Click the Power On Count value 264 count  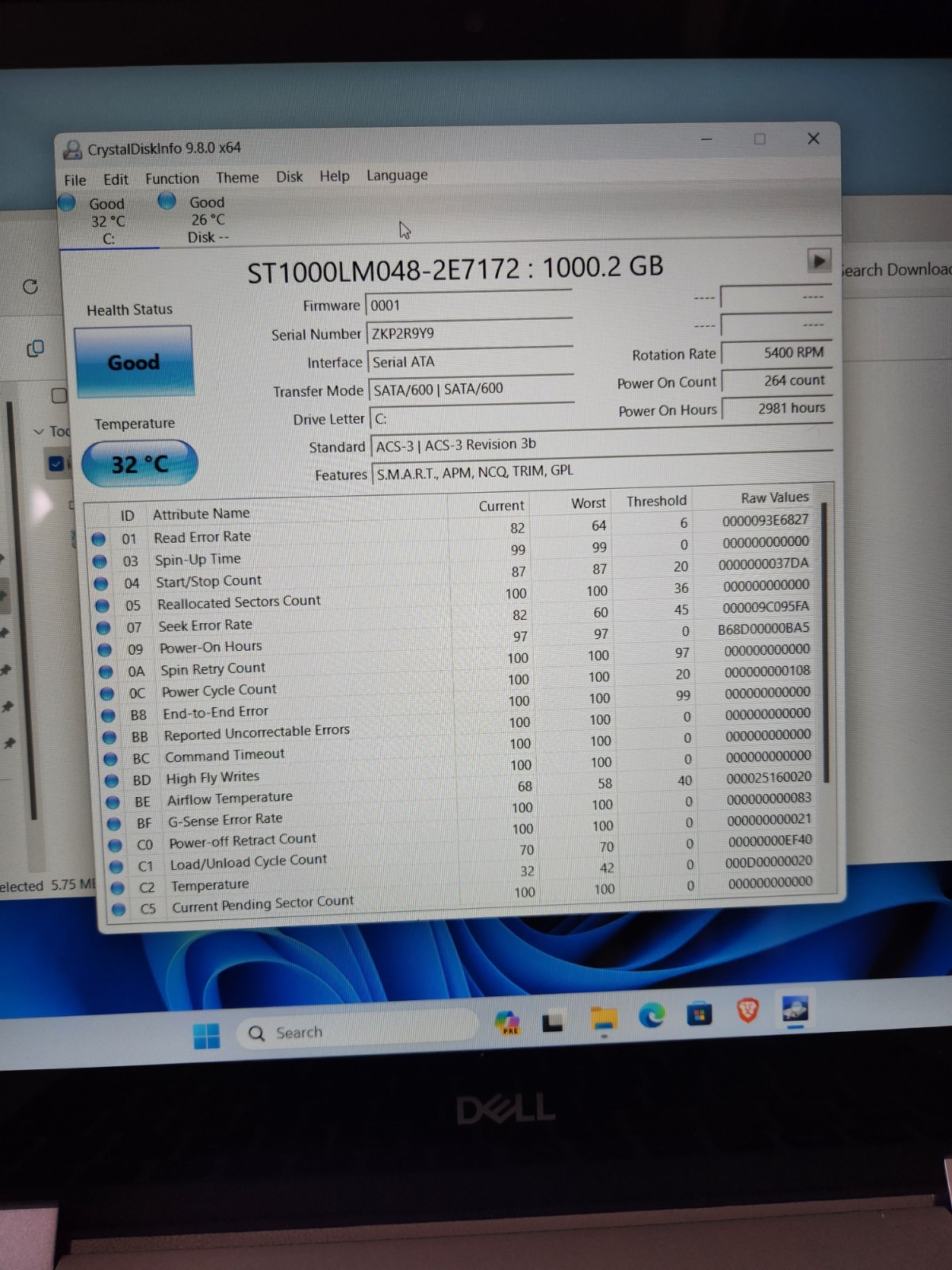click(x=777, y=381)
